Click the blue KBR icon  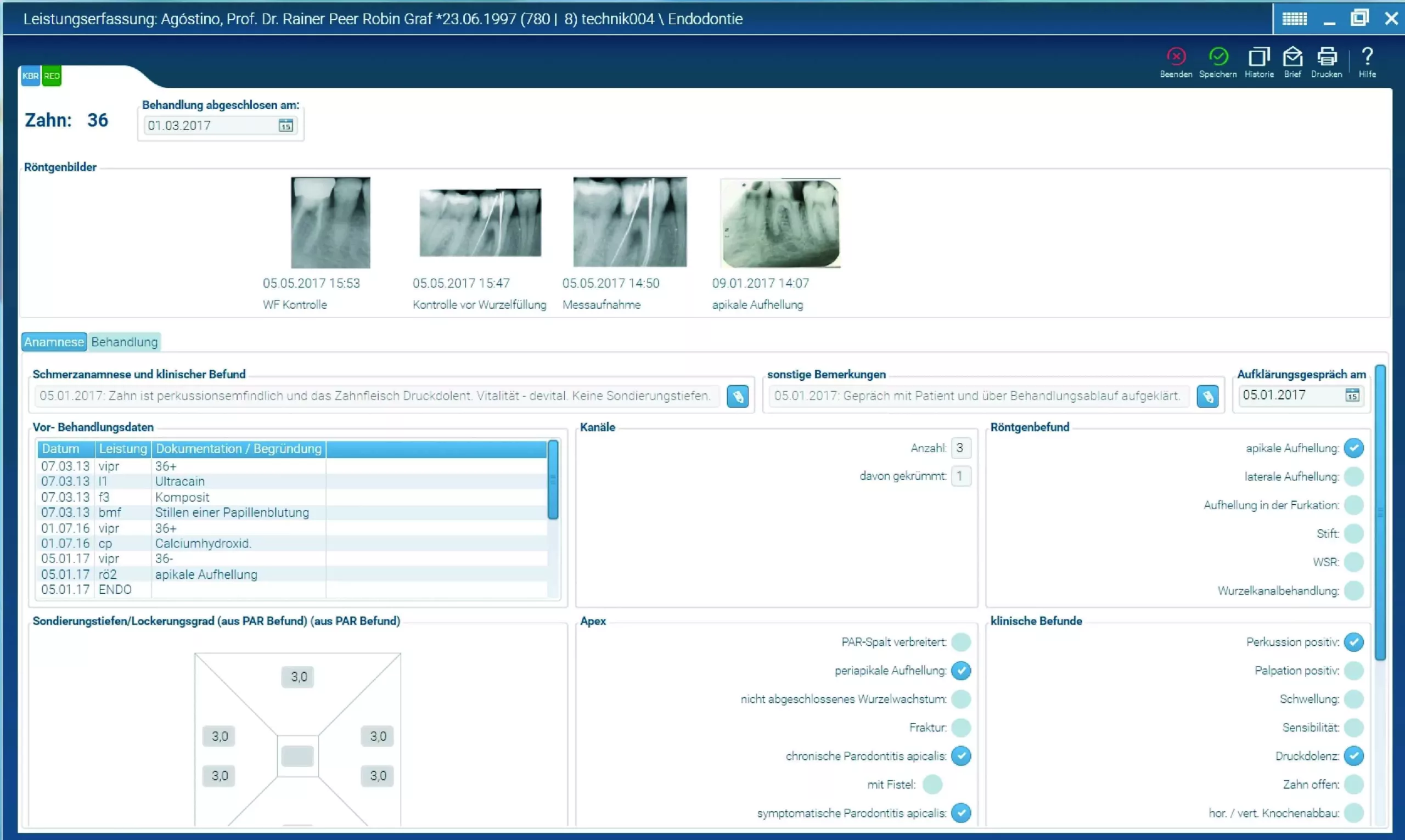pos(31,76)
